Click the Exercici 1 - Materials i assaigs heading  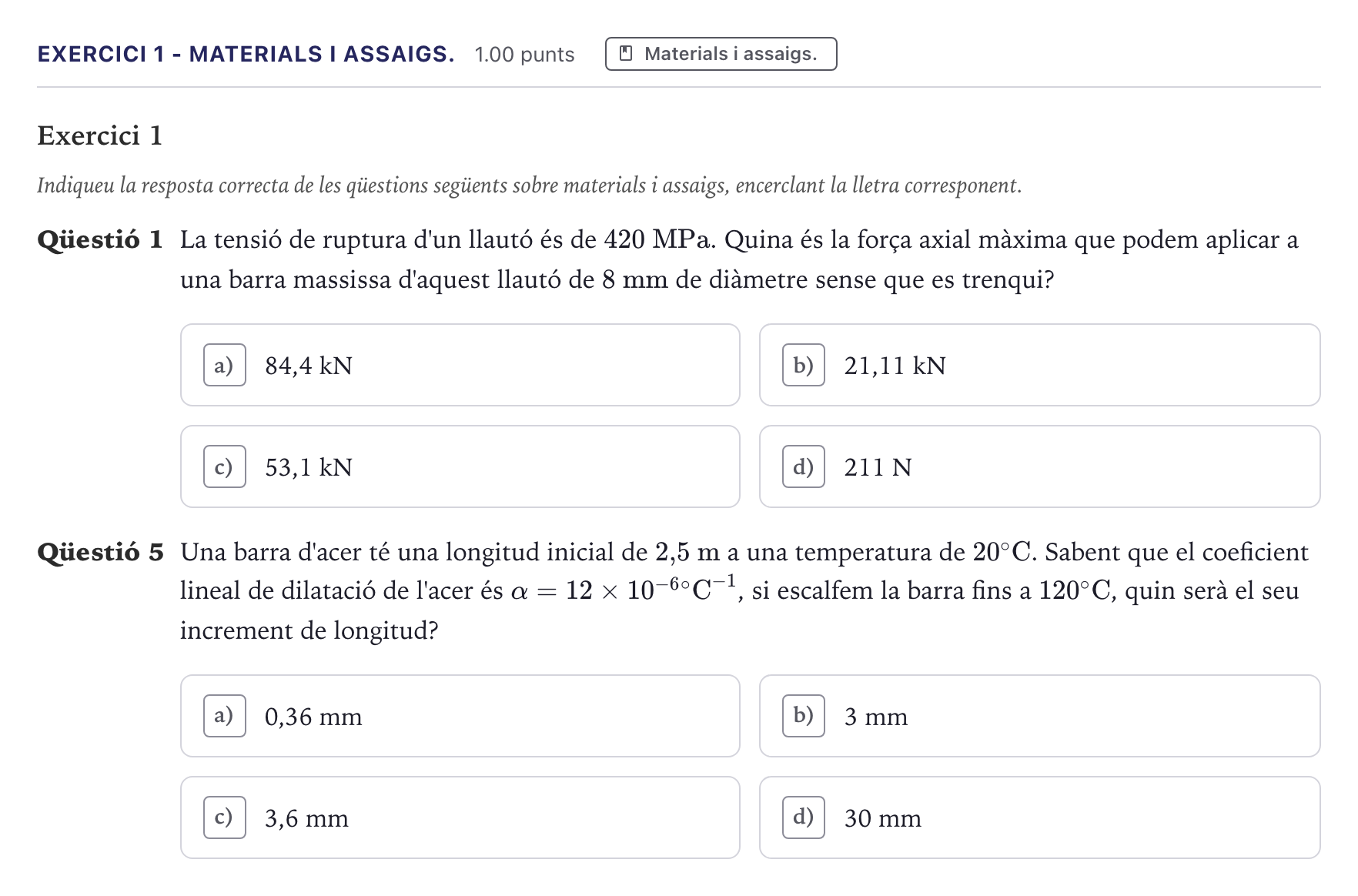coord(246,54)
